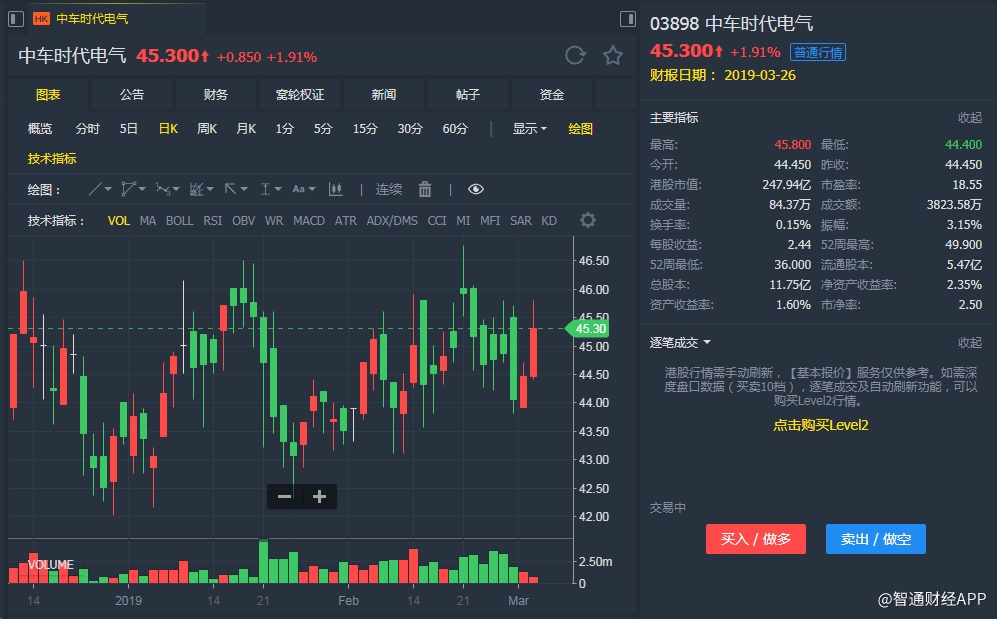
Task: Toggle MA indicator
Action: (148, 221)
